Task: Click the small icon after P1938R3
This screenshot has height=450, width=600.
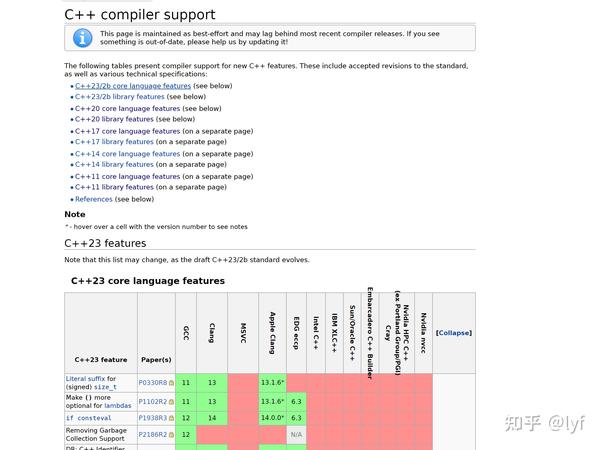Action: tap(171, 418)
